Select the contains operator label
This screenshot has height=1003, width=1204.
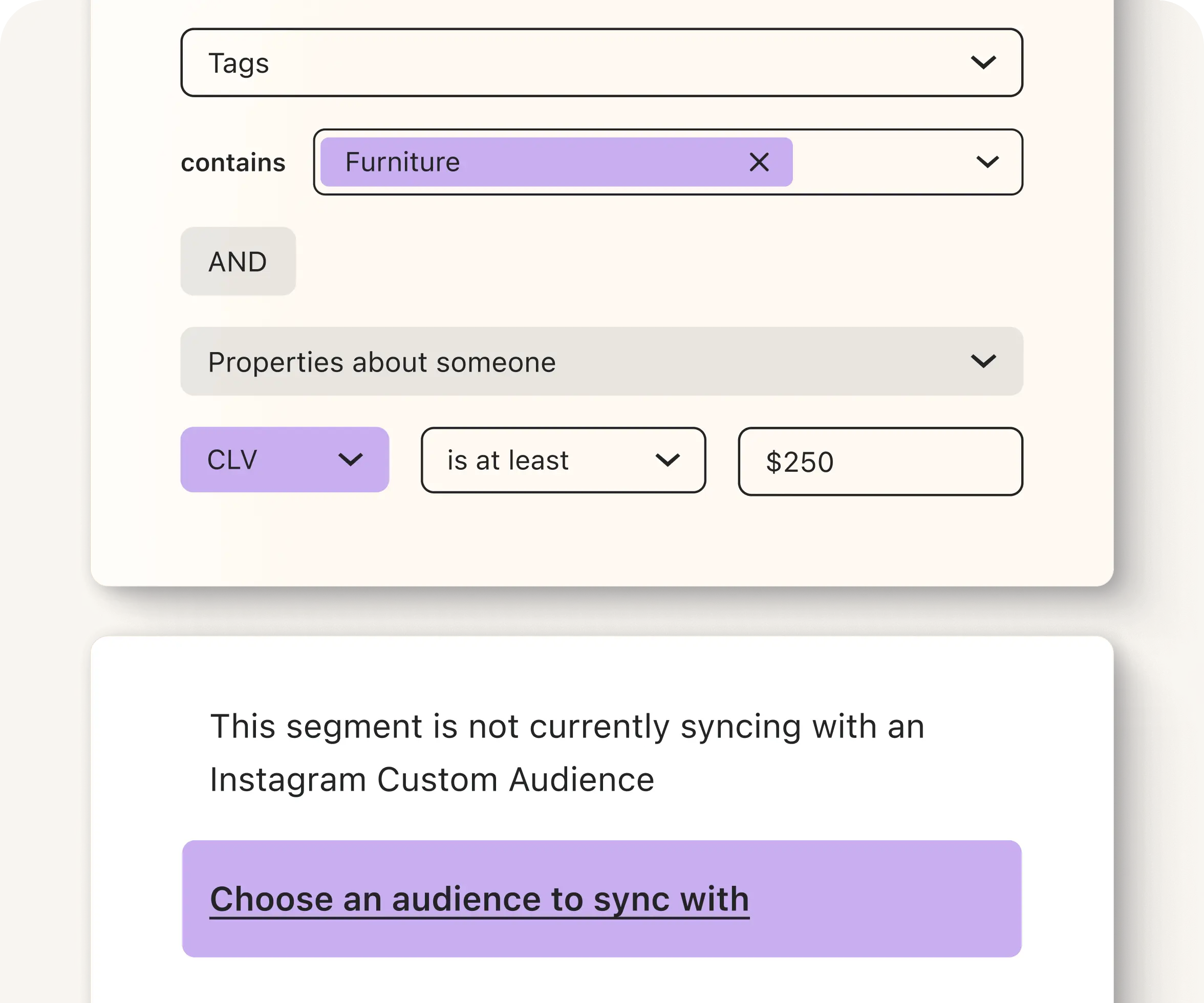(x=233, y=162)
